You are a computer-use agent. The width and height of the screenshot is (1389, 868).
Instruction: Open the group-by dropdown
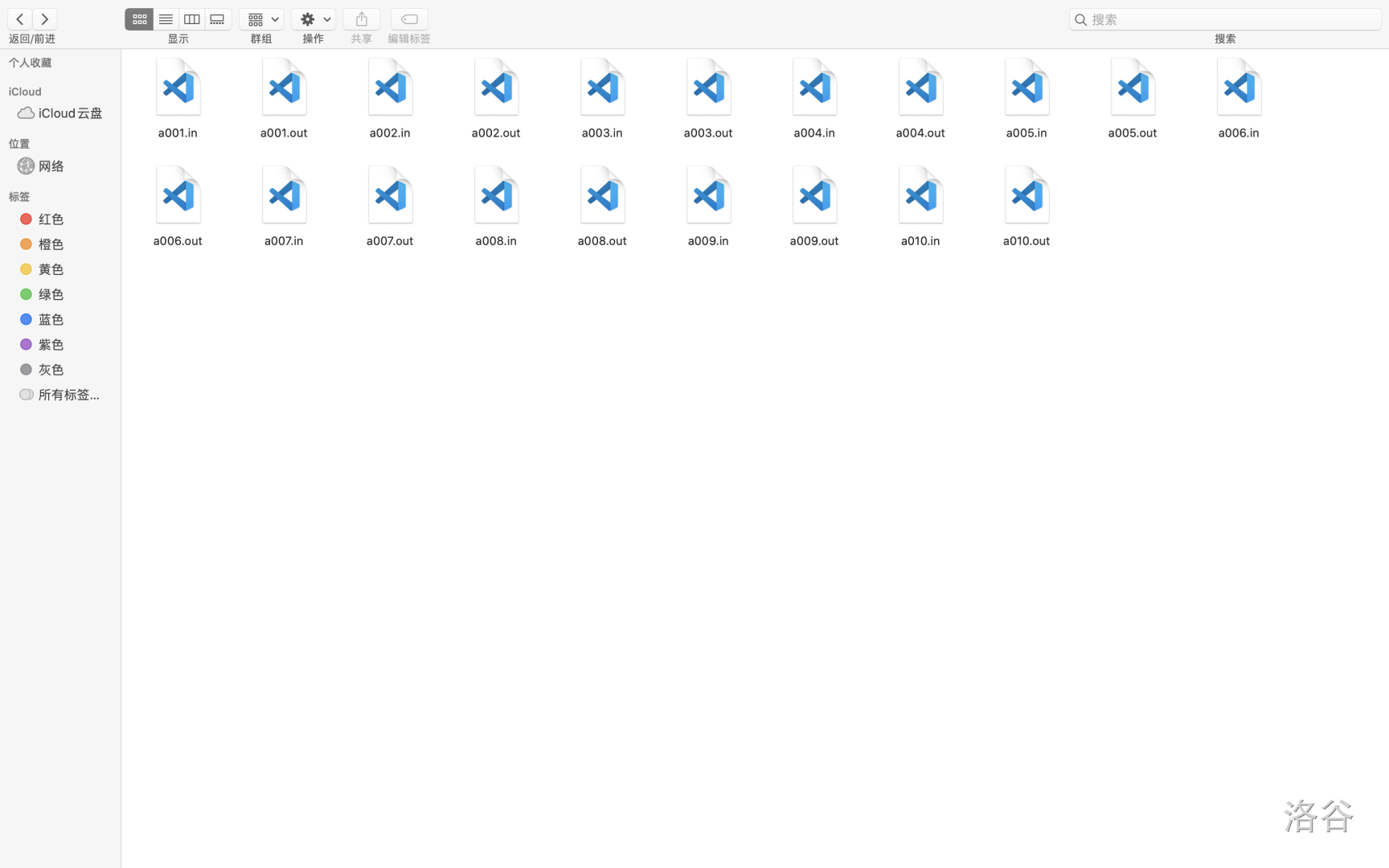tap(262, 19)
